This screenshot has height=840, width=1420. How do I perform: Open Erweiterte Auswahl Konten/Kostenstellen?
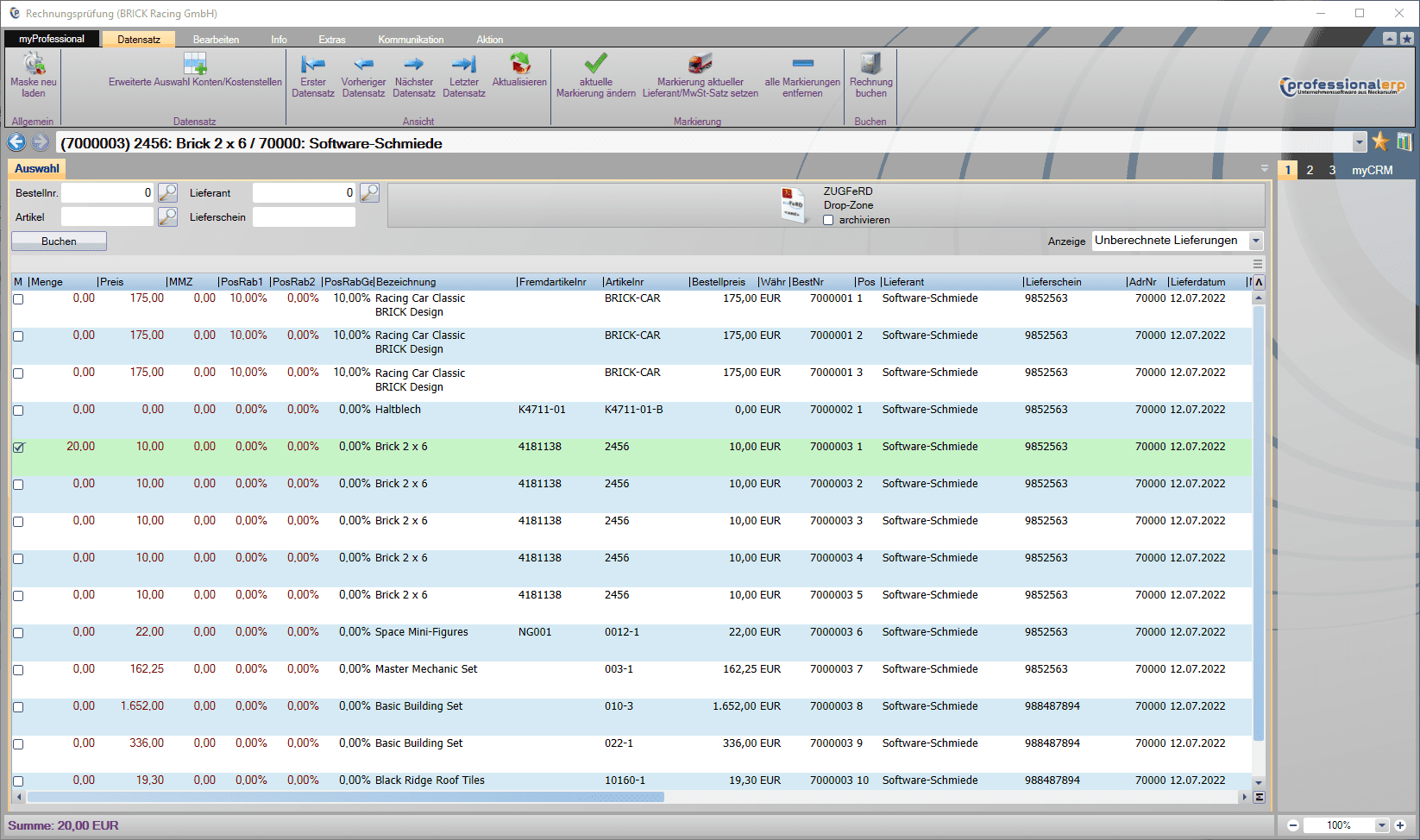click(195, 71)
